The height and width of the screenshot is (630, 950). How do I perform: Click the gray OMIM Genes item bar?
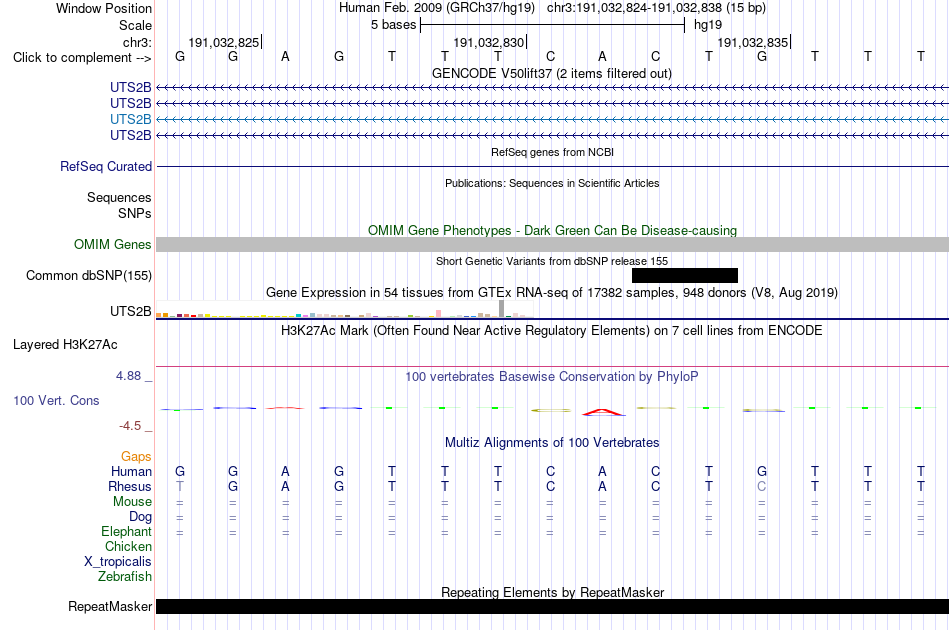(x=552, y=244)
